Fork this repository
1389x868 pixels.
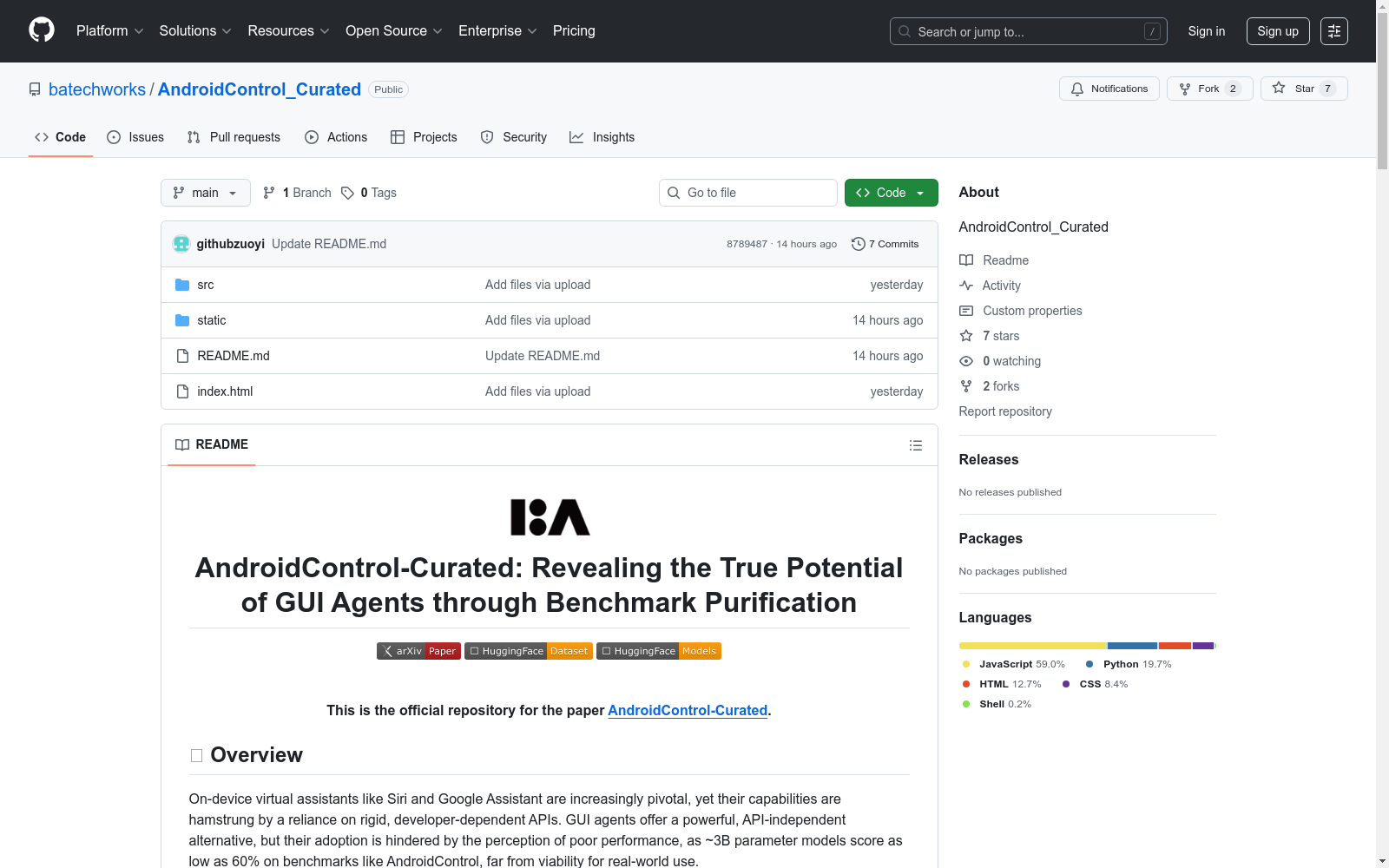[x=1210, y=89]
